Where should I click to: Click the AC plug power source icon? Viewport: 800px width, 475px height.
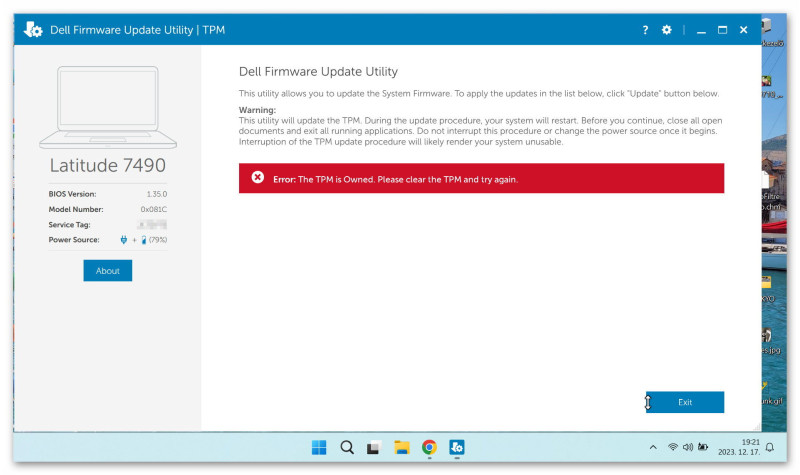pyautogui.click(x=123, y=240)
